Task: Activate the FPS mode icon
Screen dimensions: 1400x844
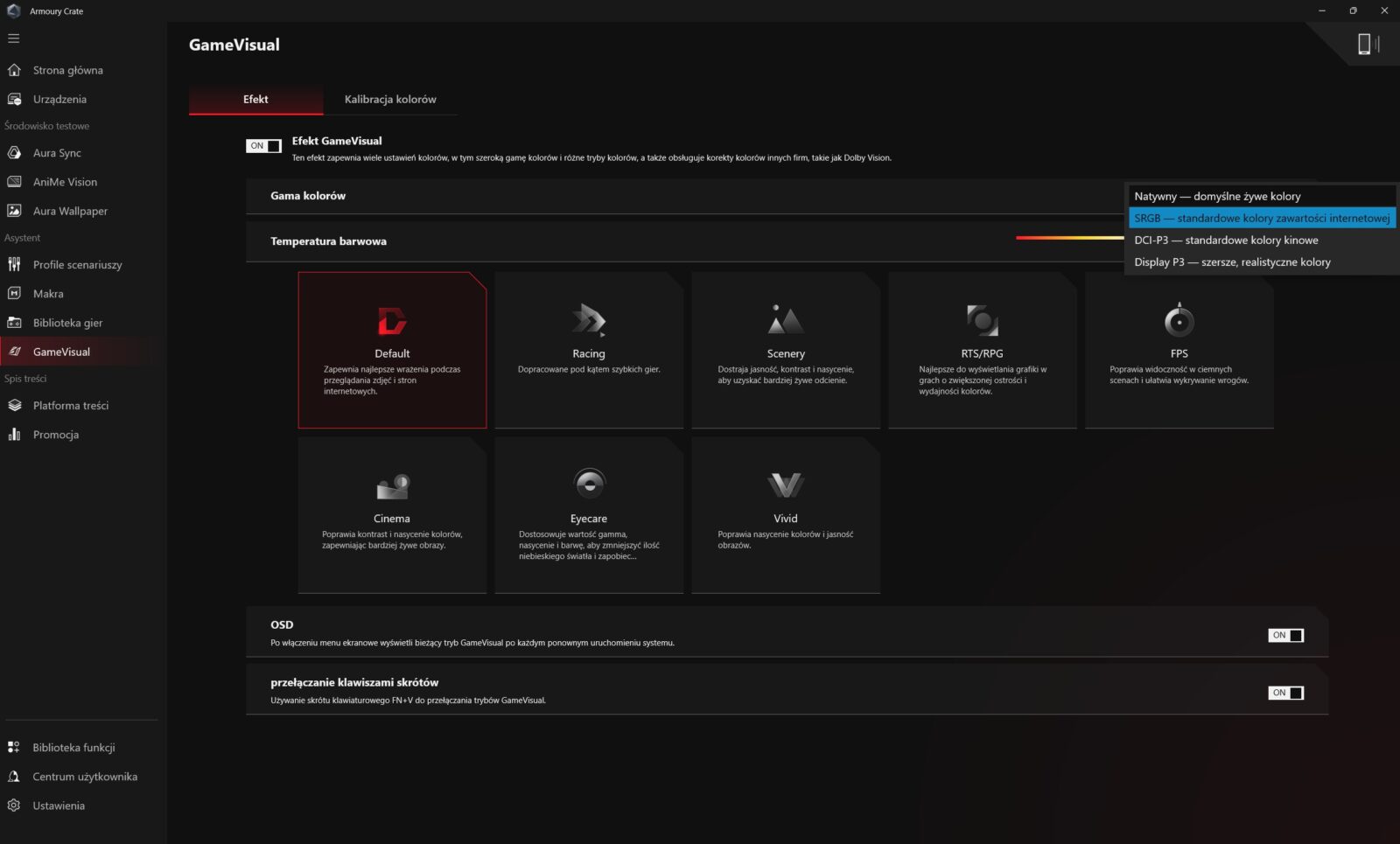Action: tap(1179, 320)
